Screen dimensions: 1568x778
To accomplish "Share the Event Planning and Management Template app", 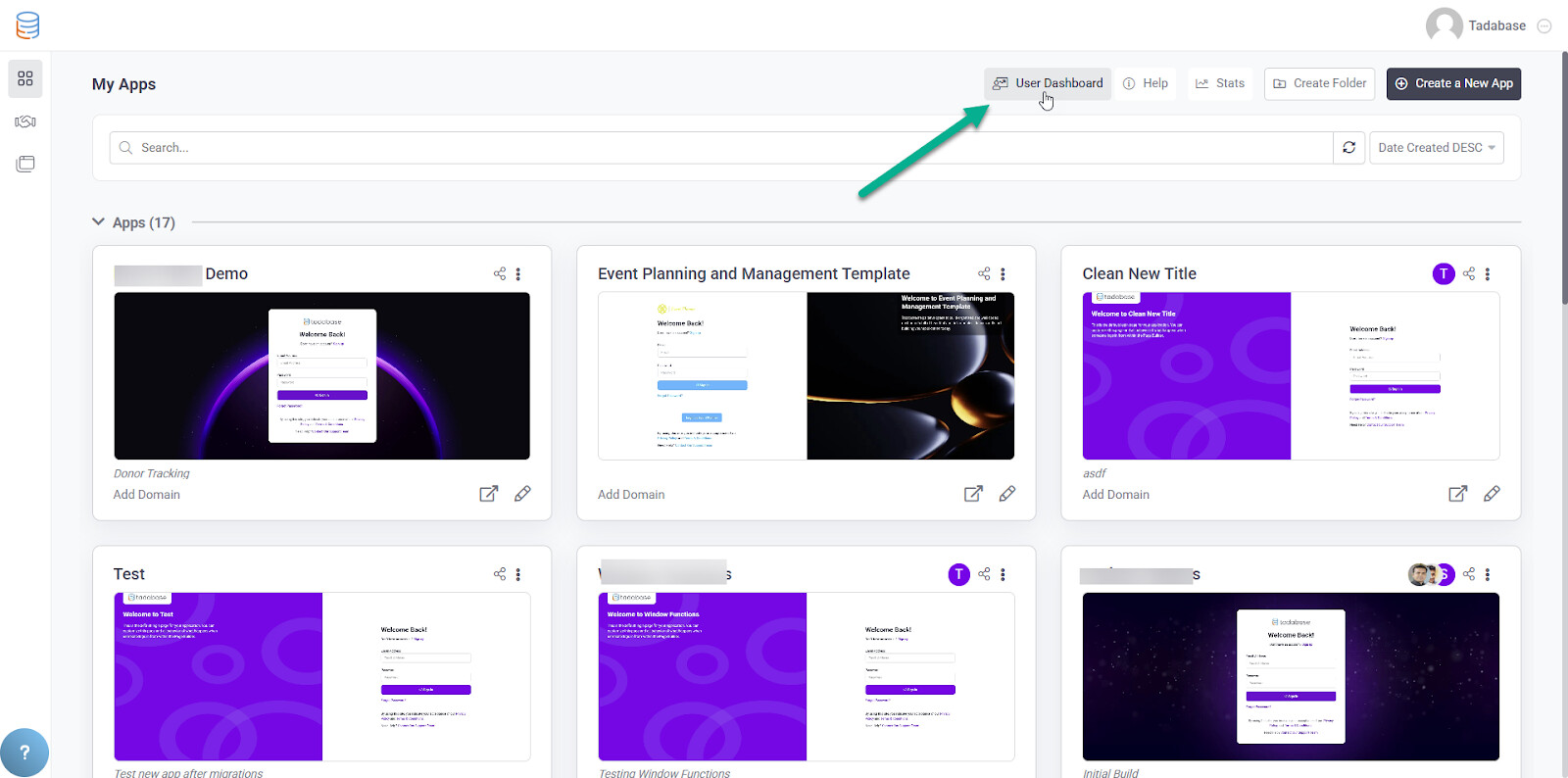I will [984, 274].
